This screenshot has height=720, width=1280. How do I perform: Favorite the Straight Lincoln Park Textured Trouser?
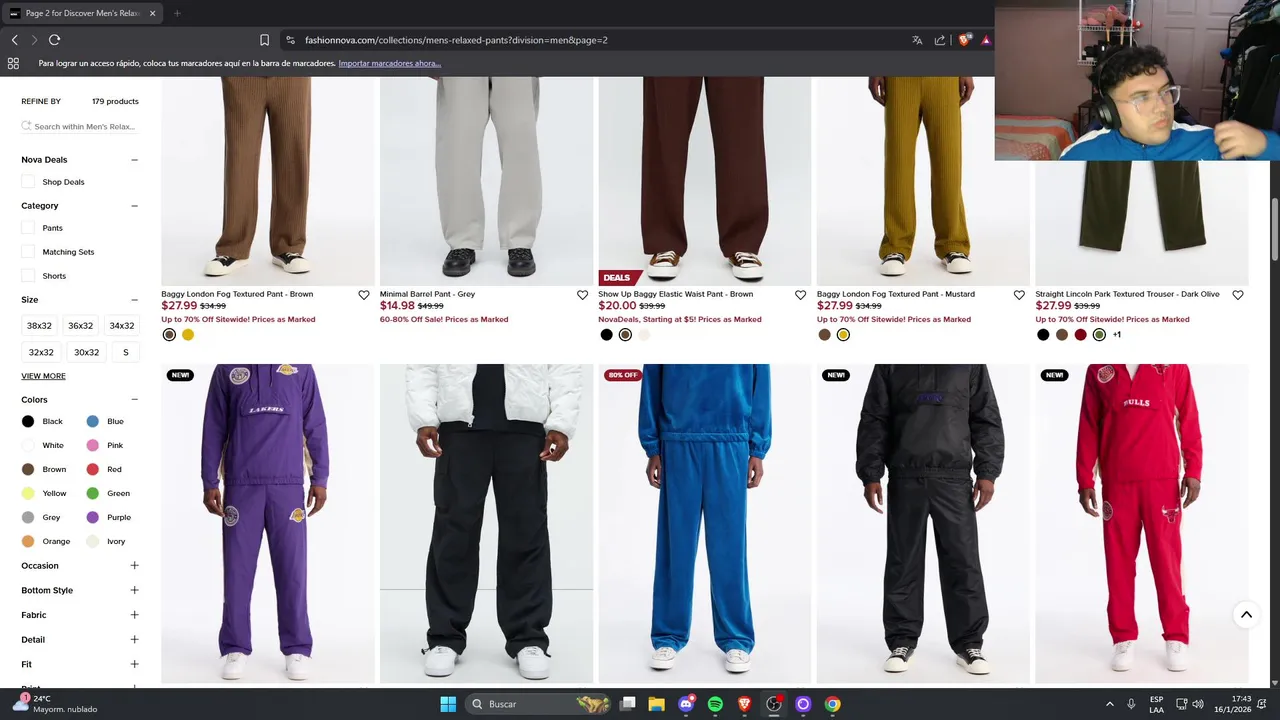[x=1238, y=295]
